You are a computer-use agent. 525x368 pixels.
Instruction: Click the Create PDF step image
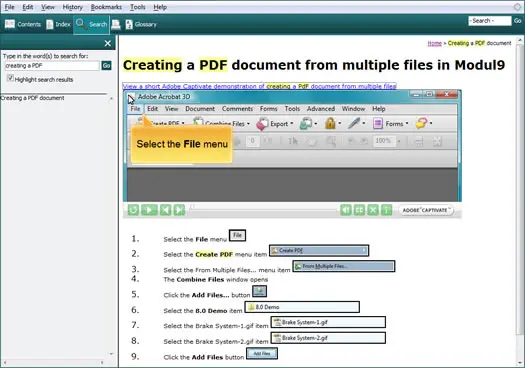point(319,250)
